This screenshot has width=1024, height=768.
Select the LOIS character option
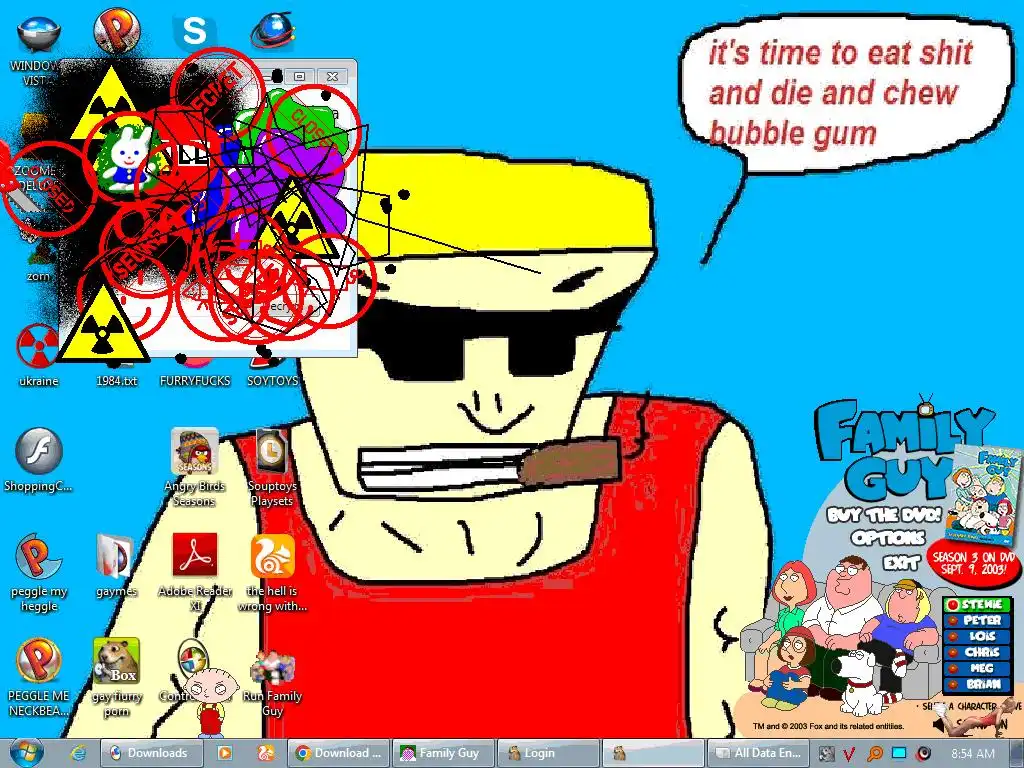pyautogui.click(x=978, y=636)
